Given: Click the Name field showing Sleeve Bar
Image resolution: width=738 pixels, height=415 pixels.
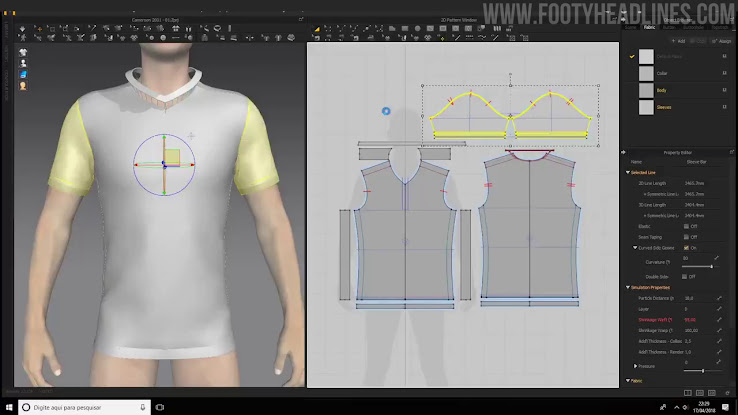Looking at the screenshot, I should pyautogui.click(x=697, y=162).
